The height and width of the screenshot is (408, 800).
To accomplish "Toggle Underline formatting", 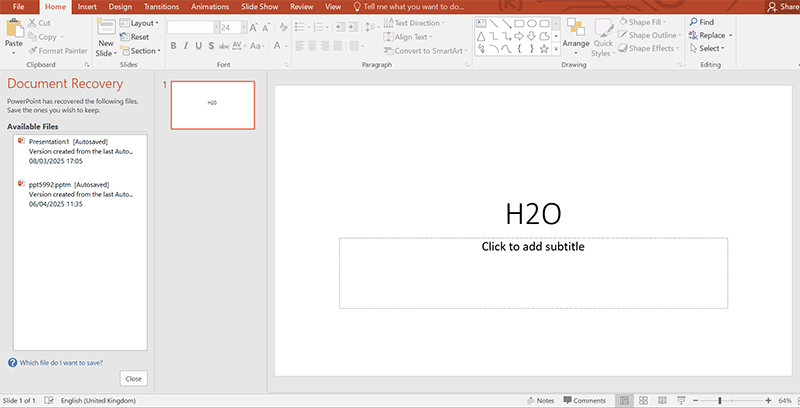I will pyautogui.click(x=198, y=46).
